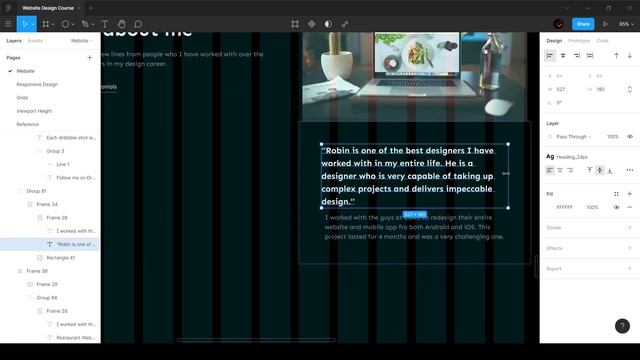This screenshot has height=360, width=640.
Task: Open text type details ellipsis menu
Action: click(x=630, y=170)
